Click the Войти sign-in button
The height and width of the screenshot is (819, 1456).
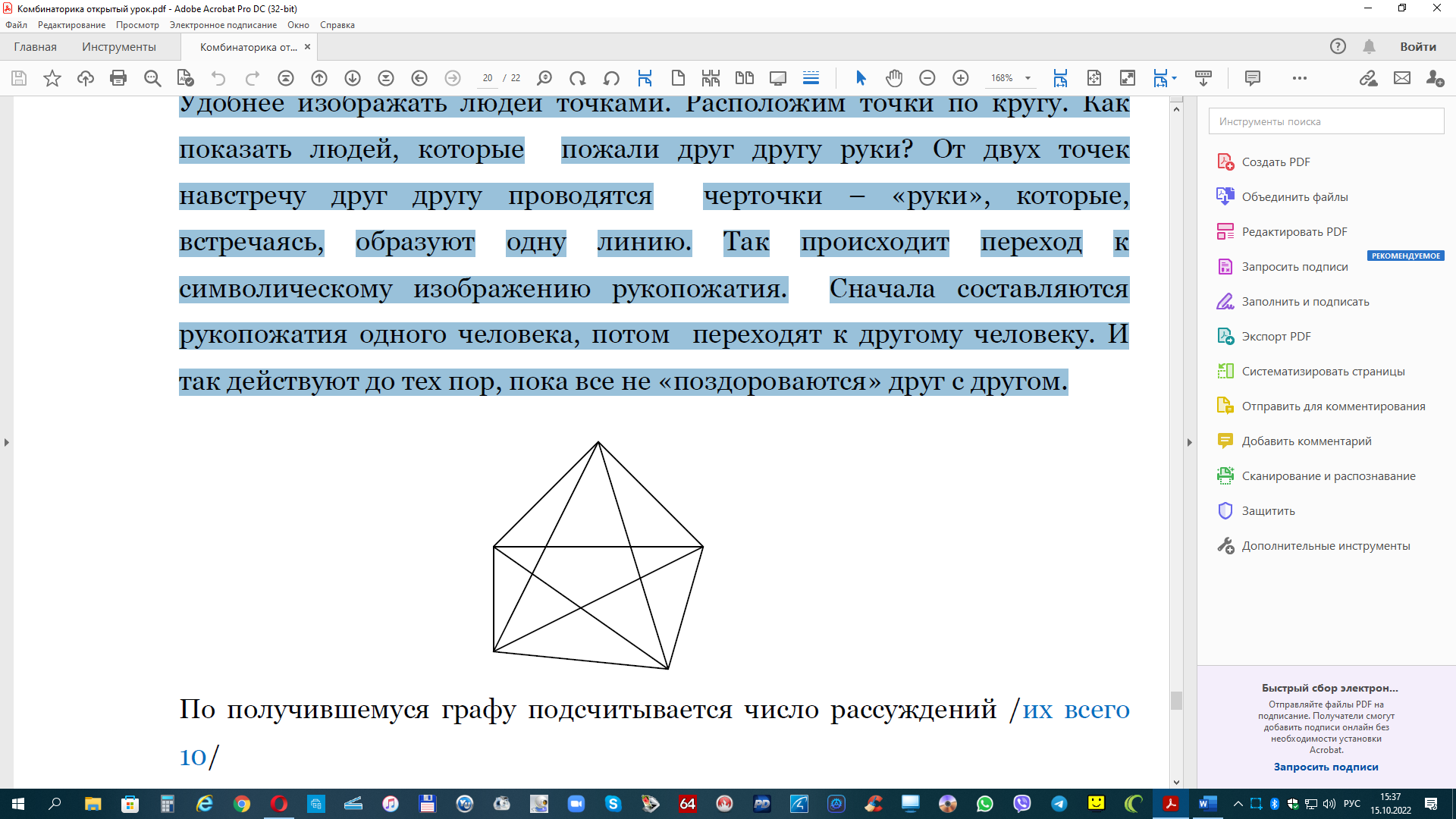[1417, 47]
